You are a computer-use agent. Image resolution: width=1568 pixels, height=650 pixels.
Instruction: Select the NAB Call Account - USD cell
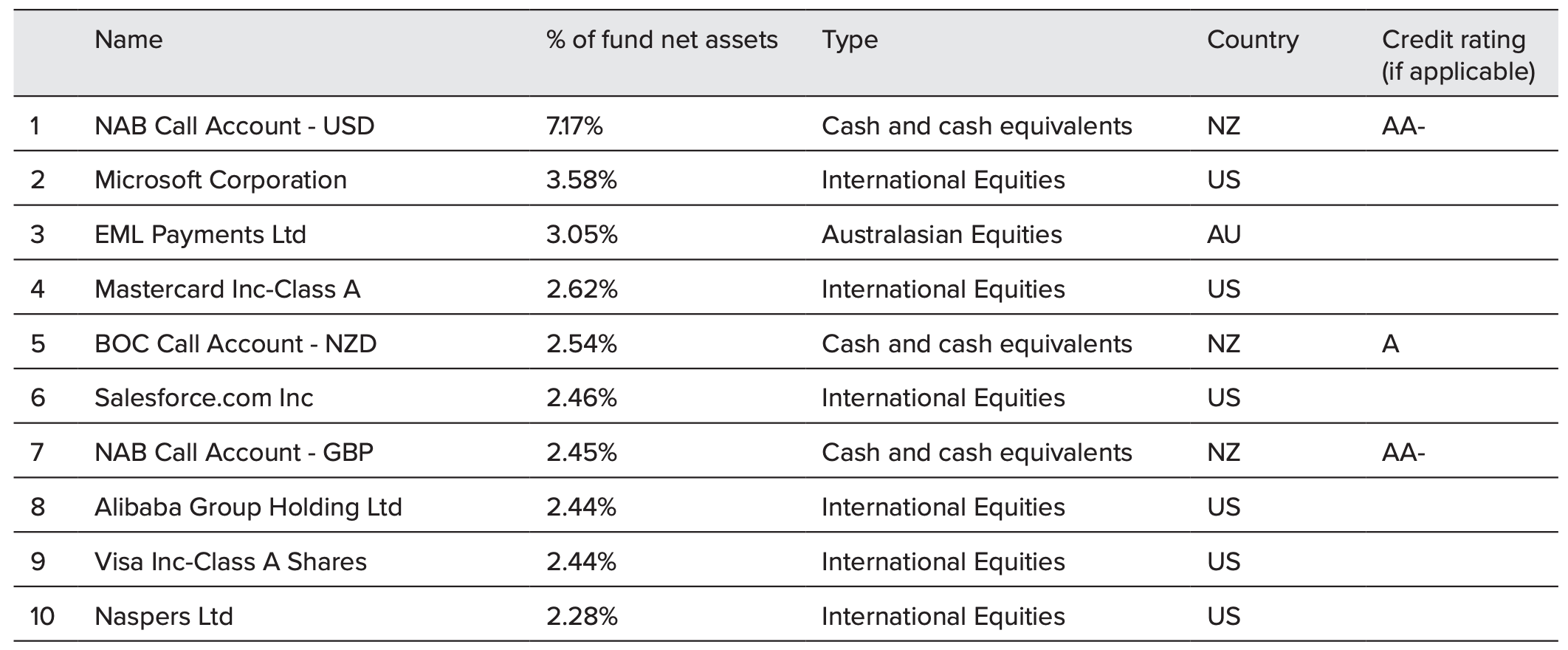click(x=234, y=126)
